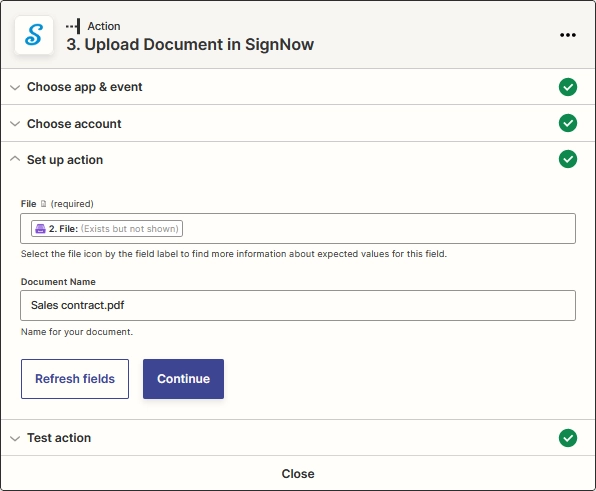
Task: Click inside the File input field
Action: (x=298, y=228)
